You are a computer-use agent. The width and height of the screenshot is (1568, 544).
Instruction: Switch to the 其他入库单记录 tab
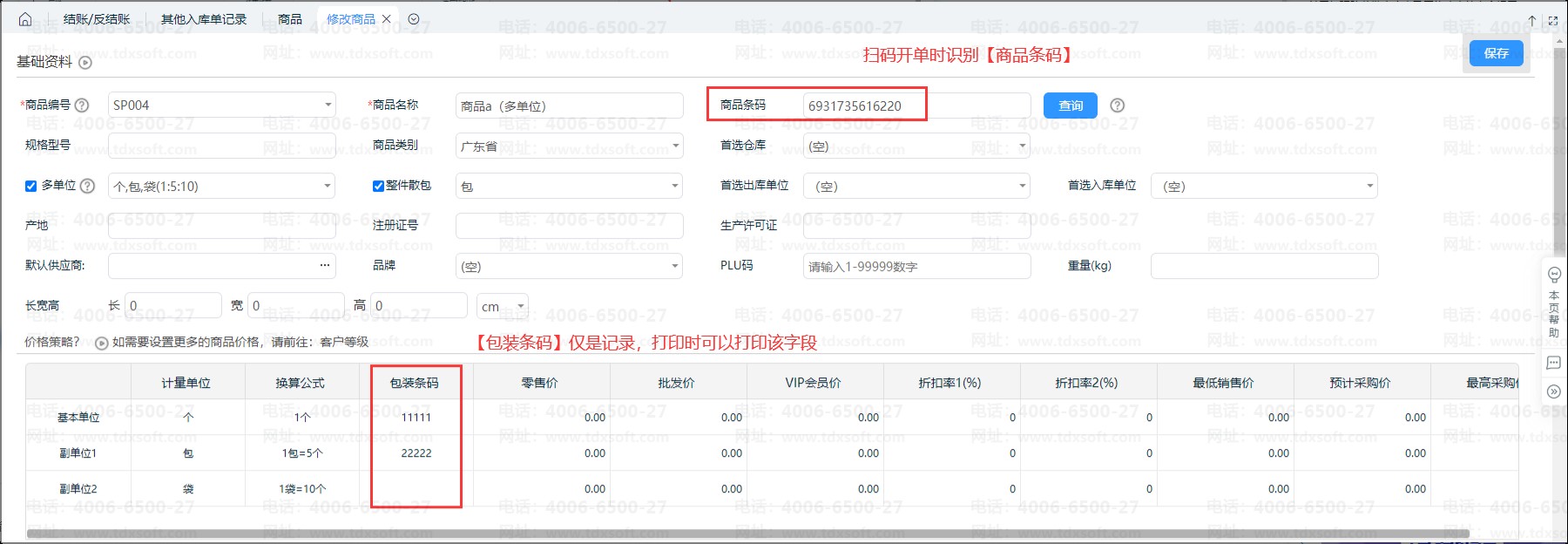204,19
